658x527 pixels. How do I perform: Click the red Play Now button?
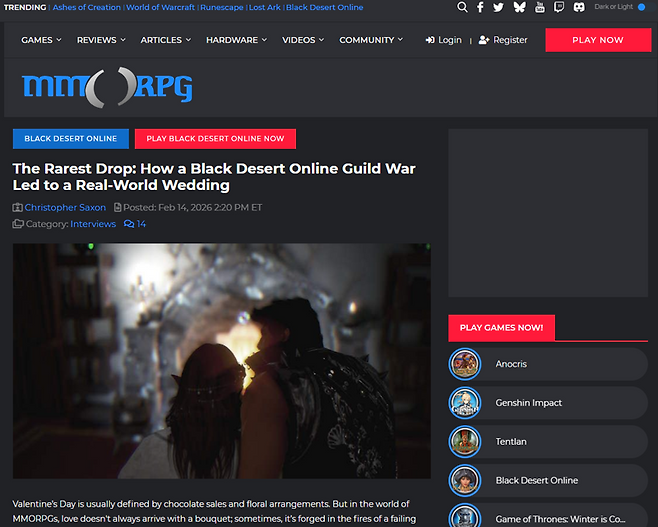point(597,40)
